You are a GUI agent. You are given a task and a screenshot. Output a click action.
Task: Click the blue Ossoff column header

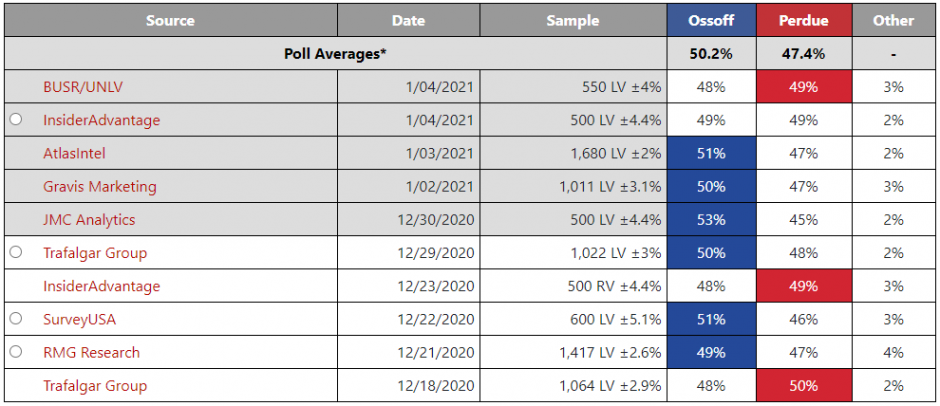pos(711,21)
